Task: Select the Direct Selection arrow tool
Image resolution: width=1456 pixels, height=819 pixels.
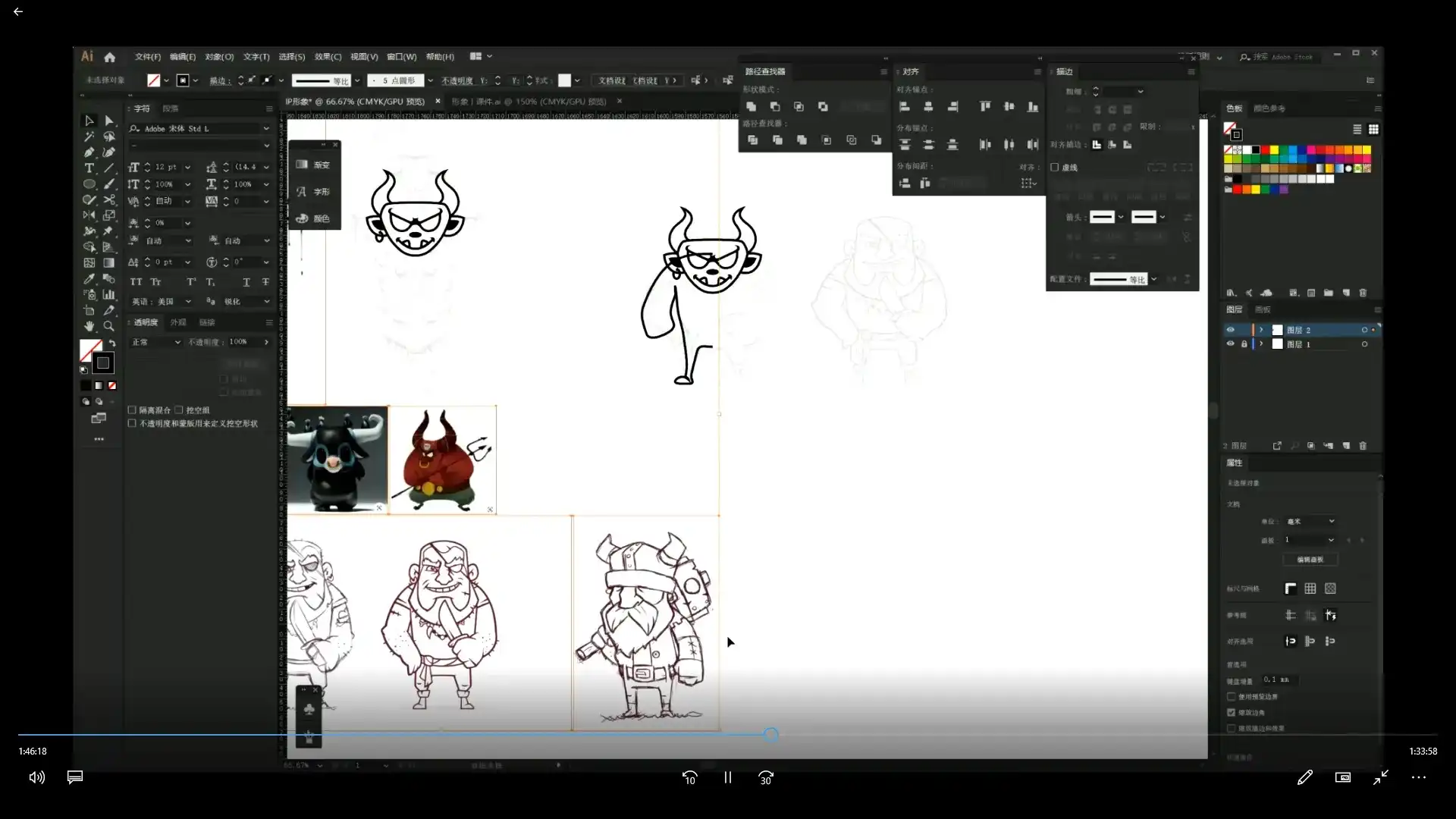Action: 109,121
